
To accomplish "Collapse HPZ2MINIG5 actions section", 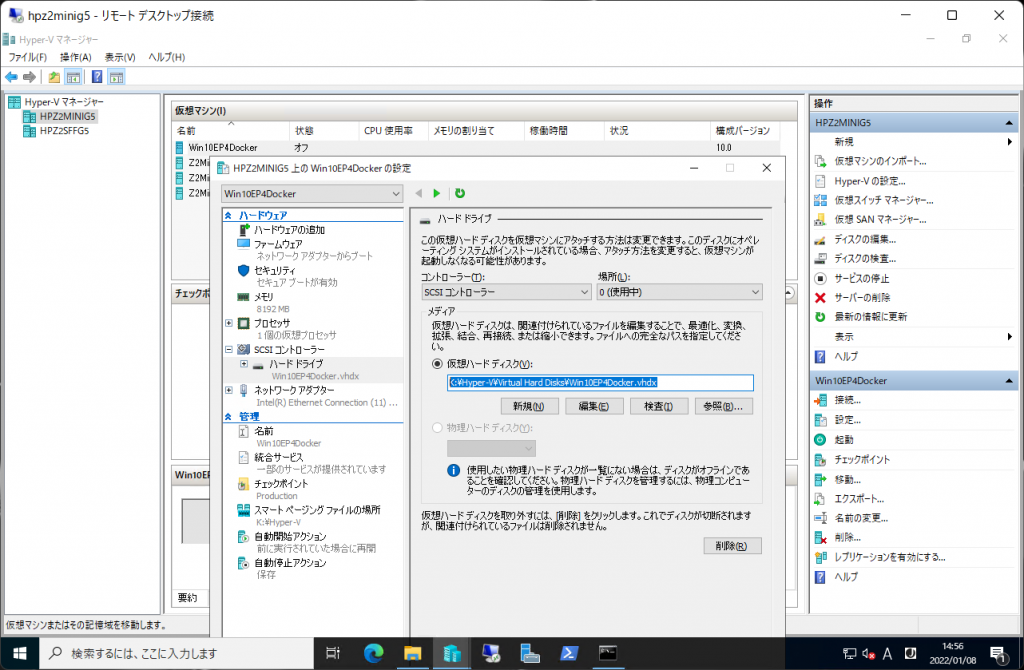I will (x=1008, y=123).
